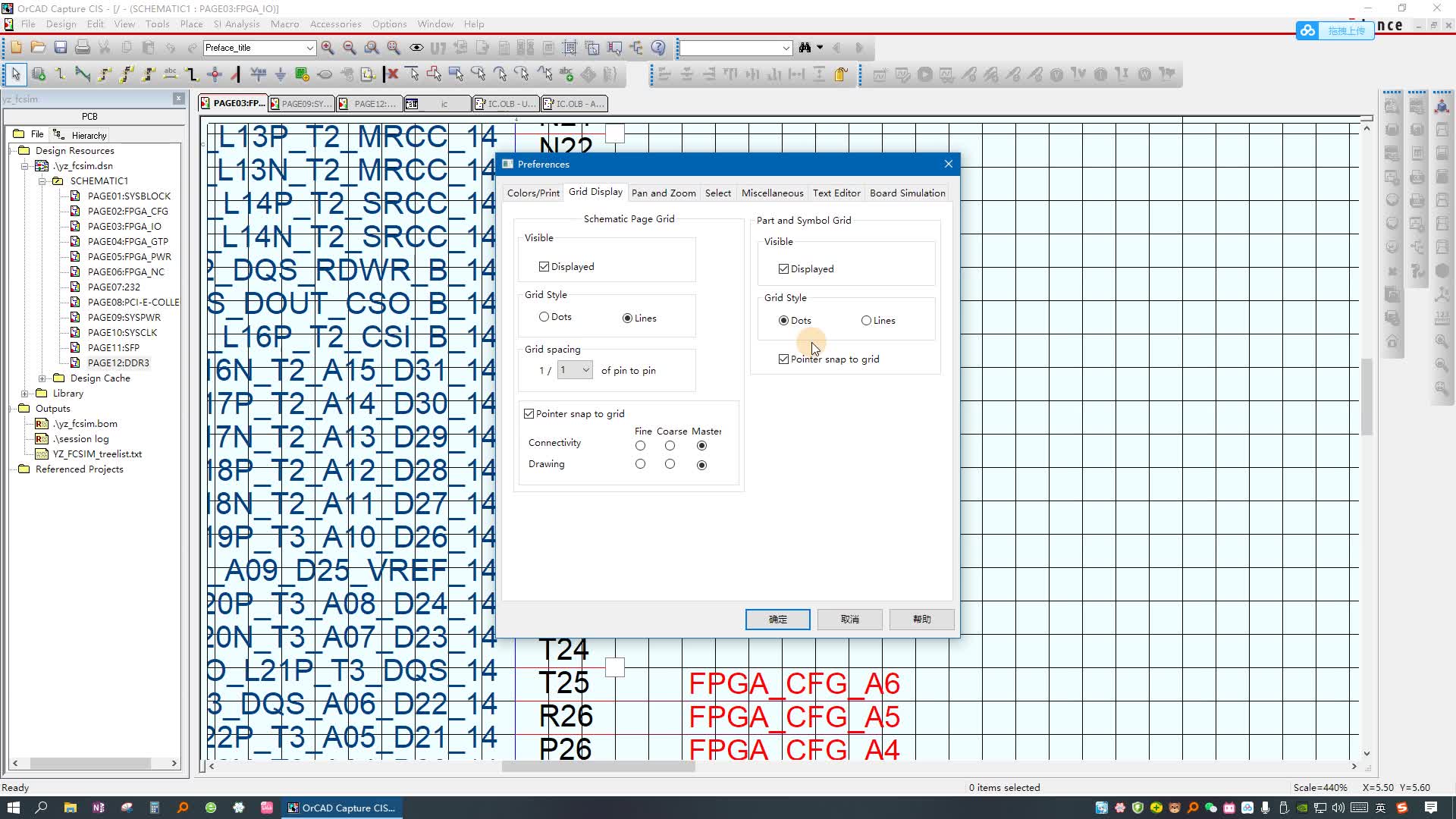Click Fine radio button for Connectivity
This screenshot has width=1456, height=819.
(640, 445)
